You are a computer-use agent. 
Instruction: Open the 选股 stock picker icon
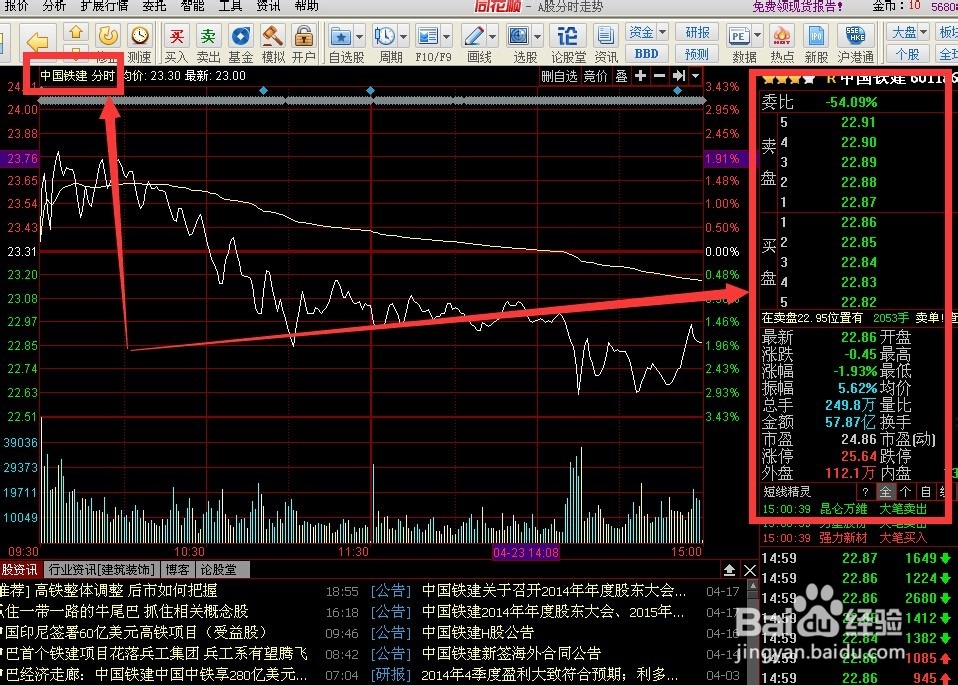tap(519, 37)
